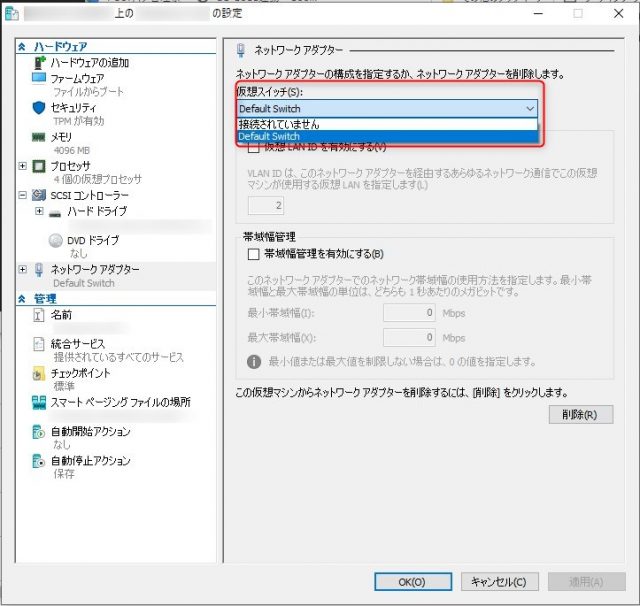Image resolution: width=640 pixels, height=606 pixels.
Task: Expand the ネットワーク アダプター tree node
Action: click(x=22, y=269)
